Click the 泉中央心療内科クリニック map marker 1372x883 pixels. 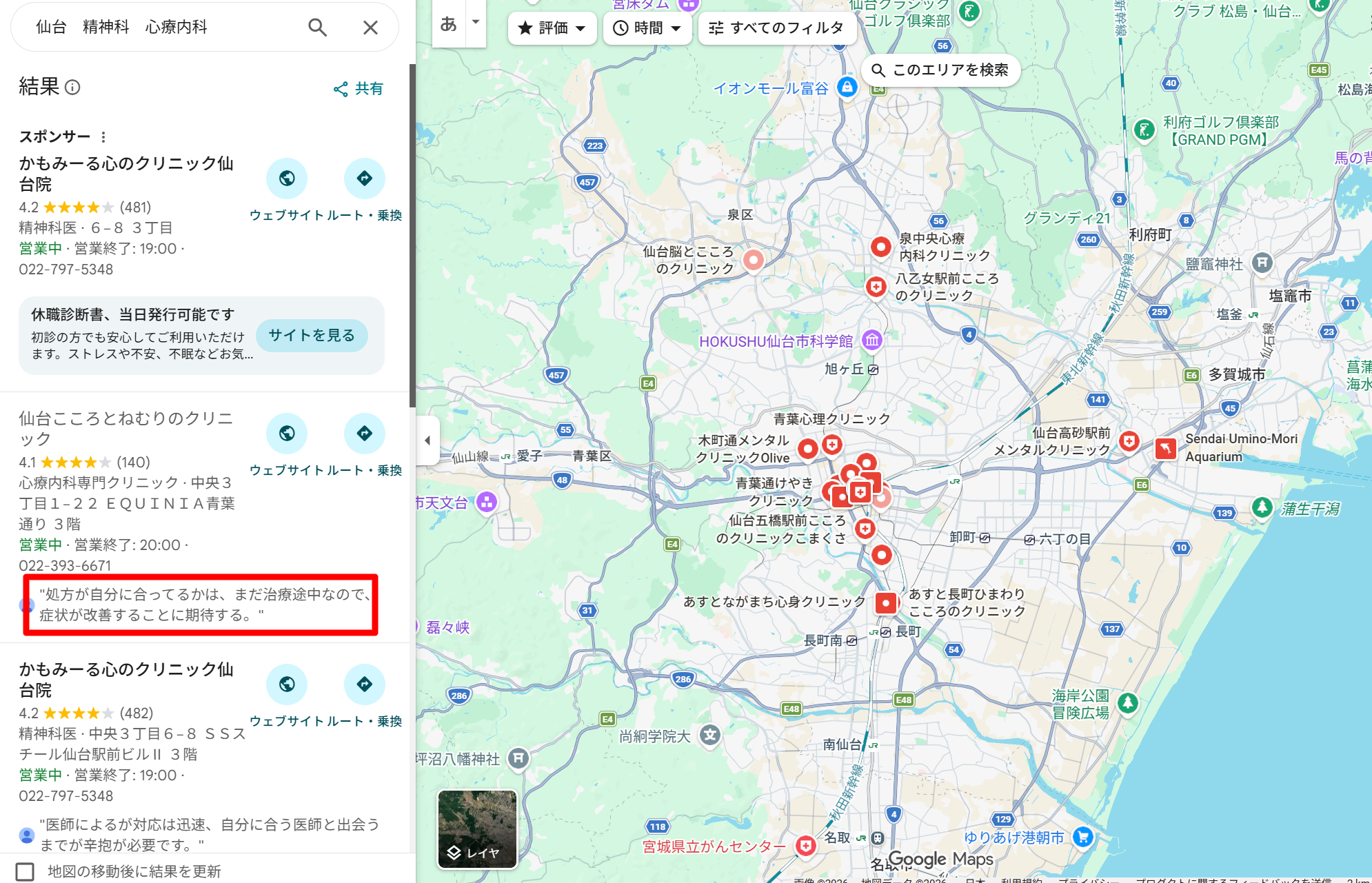(x=880, y=247)
